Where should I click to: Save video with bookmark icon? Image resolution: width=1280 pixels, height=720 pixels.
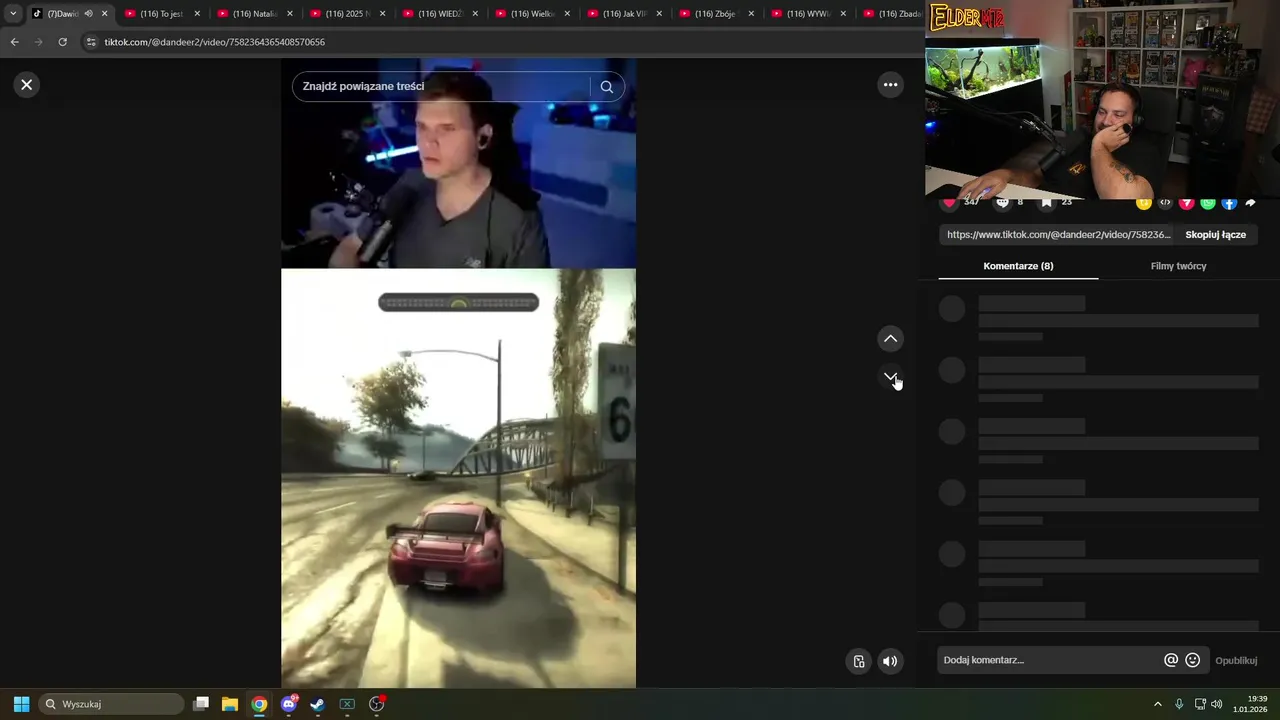pos(1046,203)
